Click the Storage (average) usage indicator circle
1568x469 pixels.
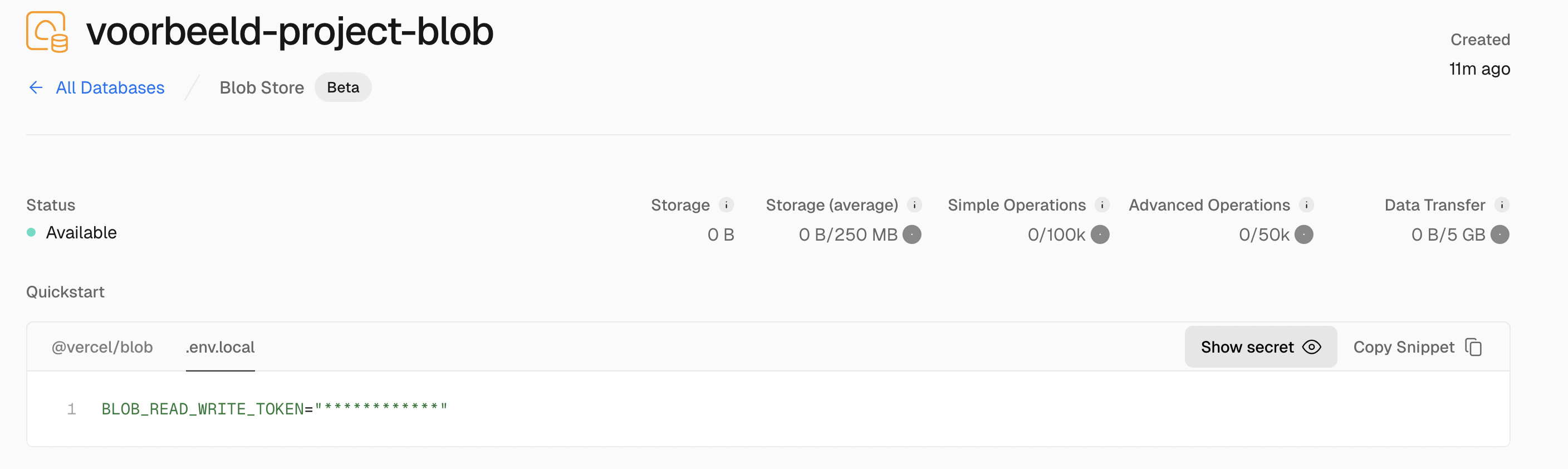[912, 234]
